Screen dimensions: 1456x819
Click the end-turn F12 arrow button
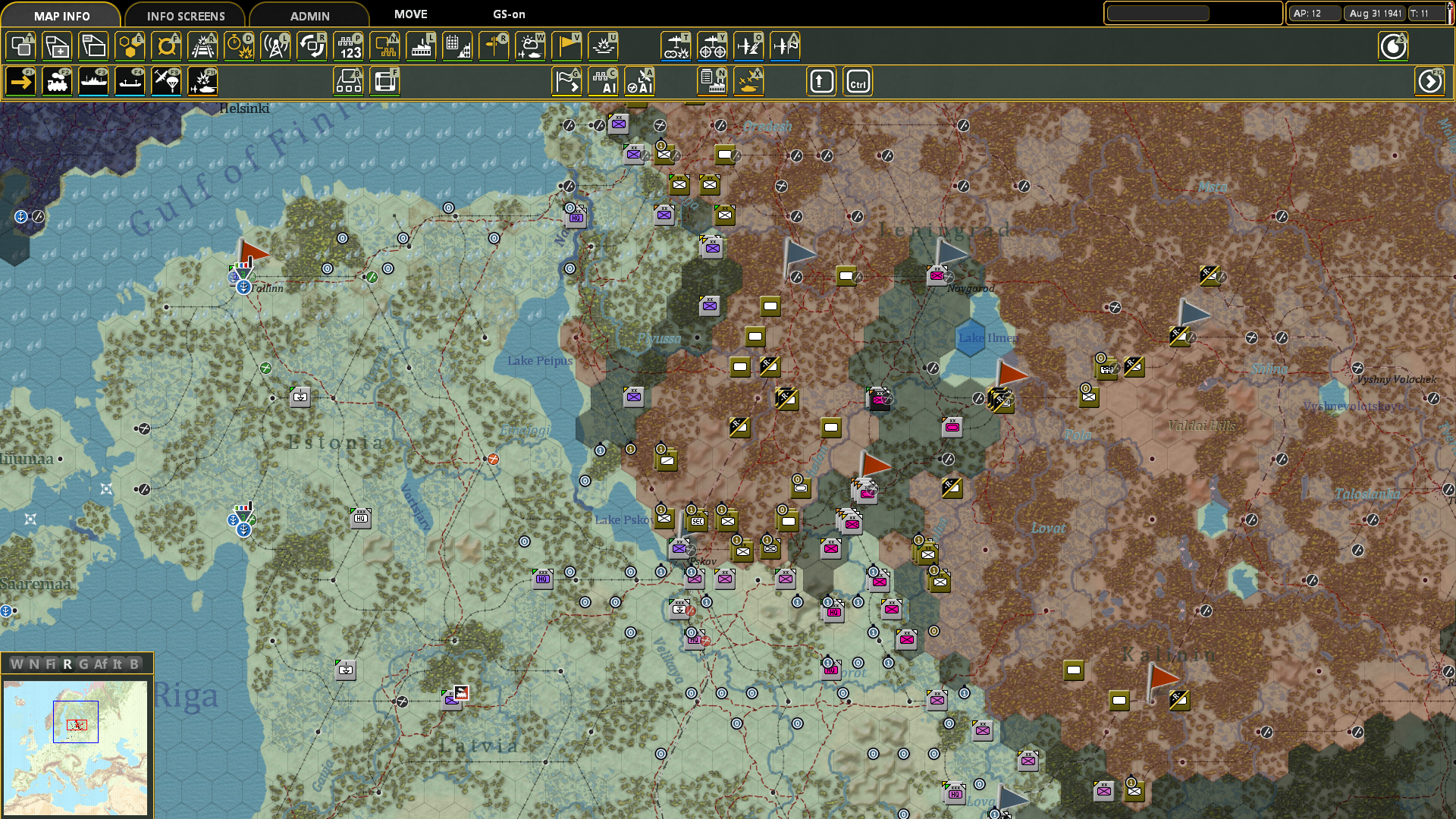point(1429,82)
